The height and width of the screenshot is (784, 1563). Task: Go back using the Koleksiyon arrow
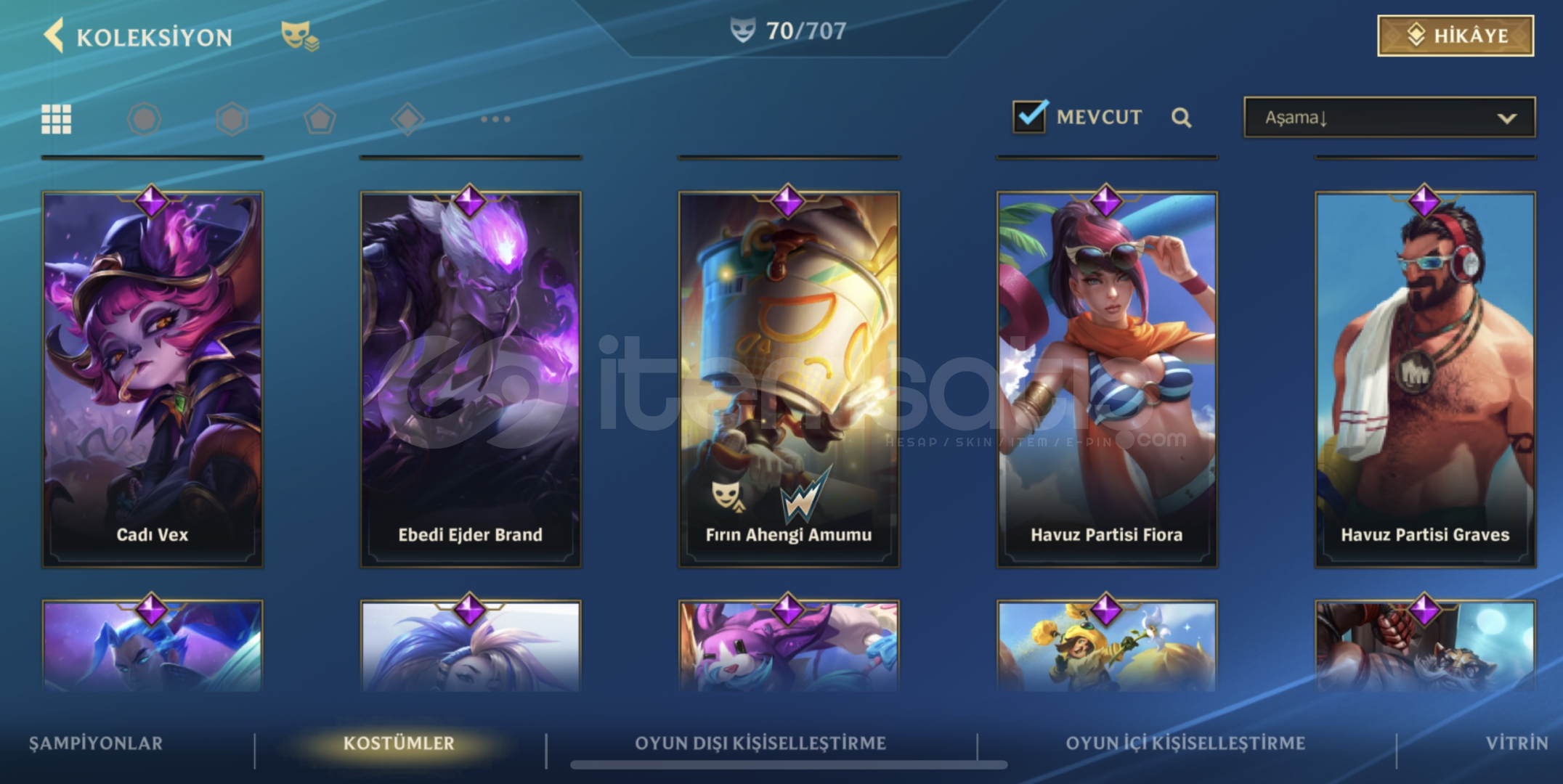(x=54, y=36)
